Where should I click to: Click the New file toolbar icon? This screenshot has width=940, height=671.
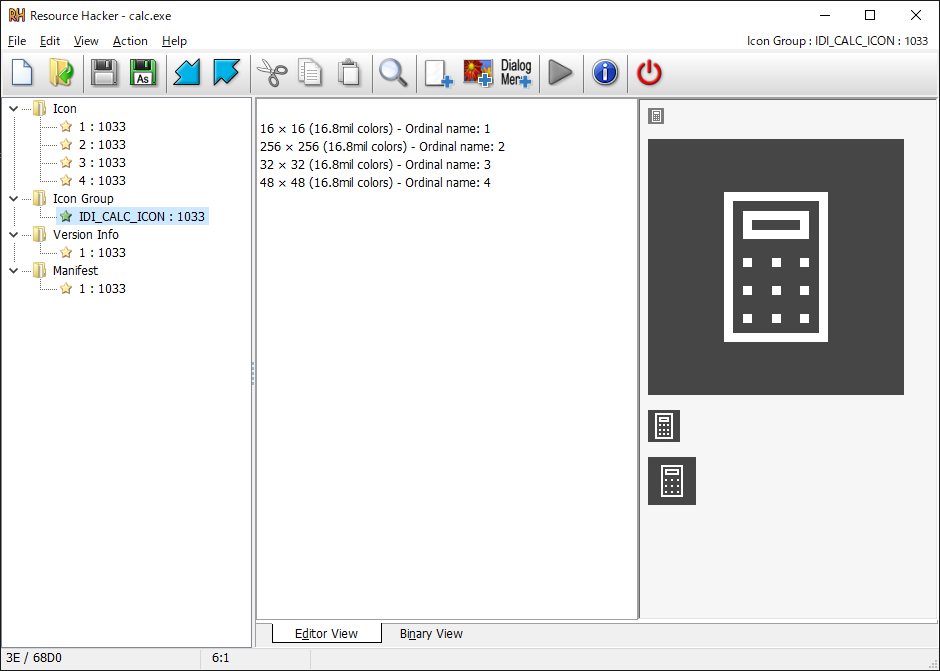pyautogui.click(x=23, y=73)
